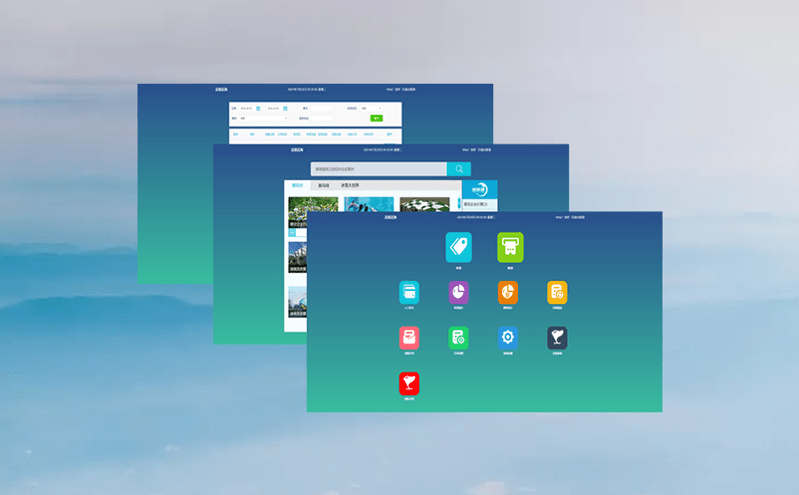Open the red cocktail glass icon
Screen dimensions: 799x495
tap(409, 383)
